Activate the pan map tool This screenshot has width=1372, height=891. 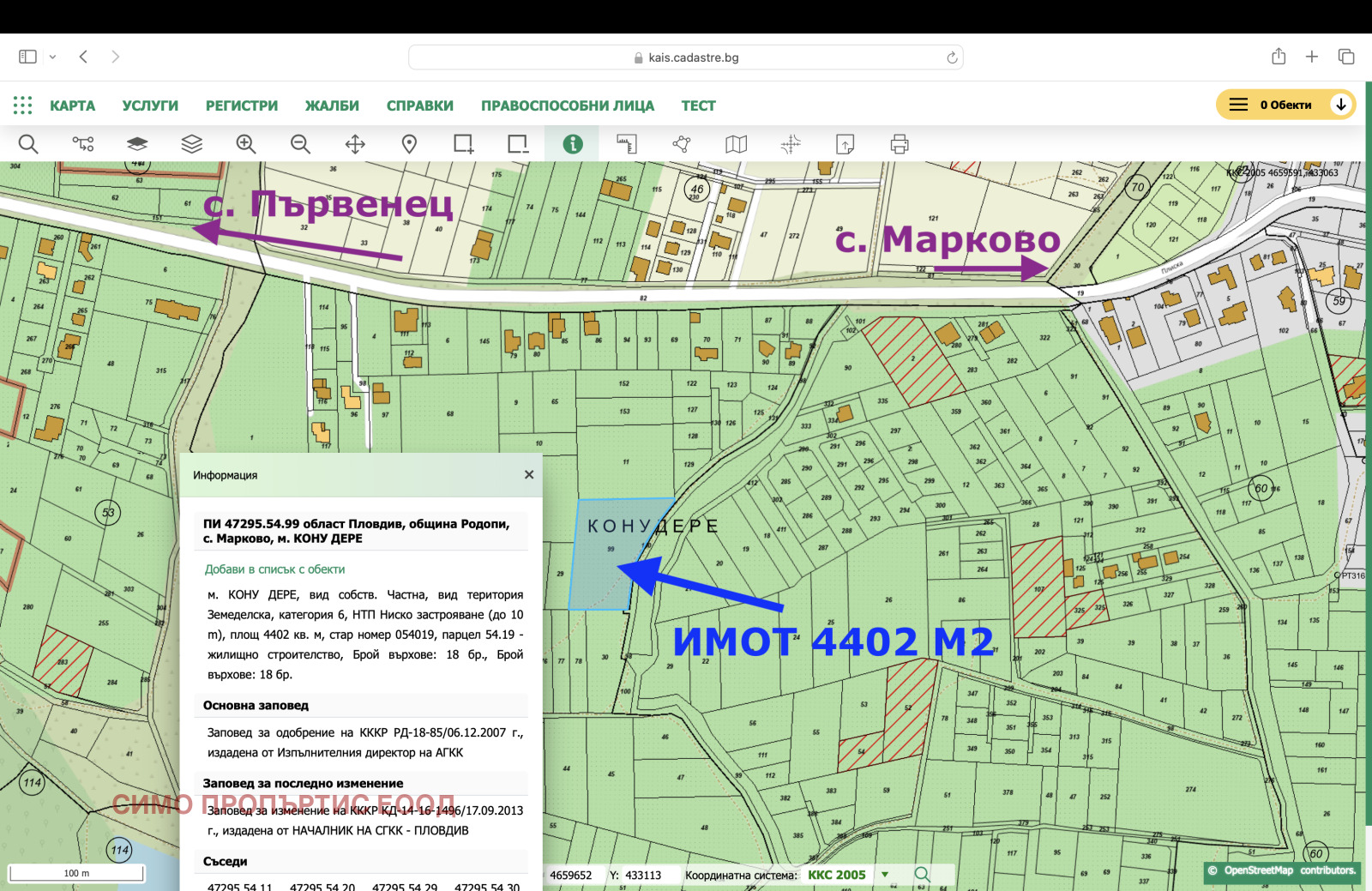pyautogui.click(x=355, y=144)
